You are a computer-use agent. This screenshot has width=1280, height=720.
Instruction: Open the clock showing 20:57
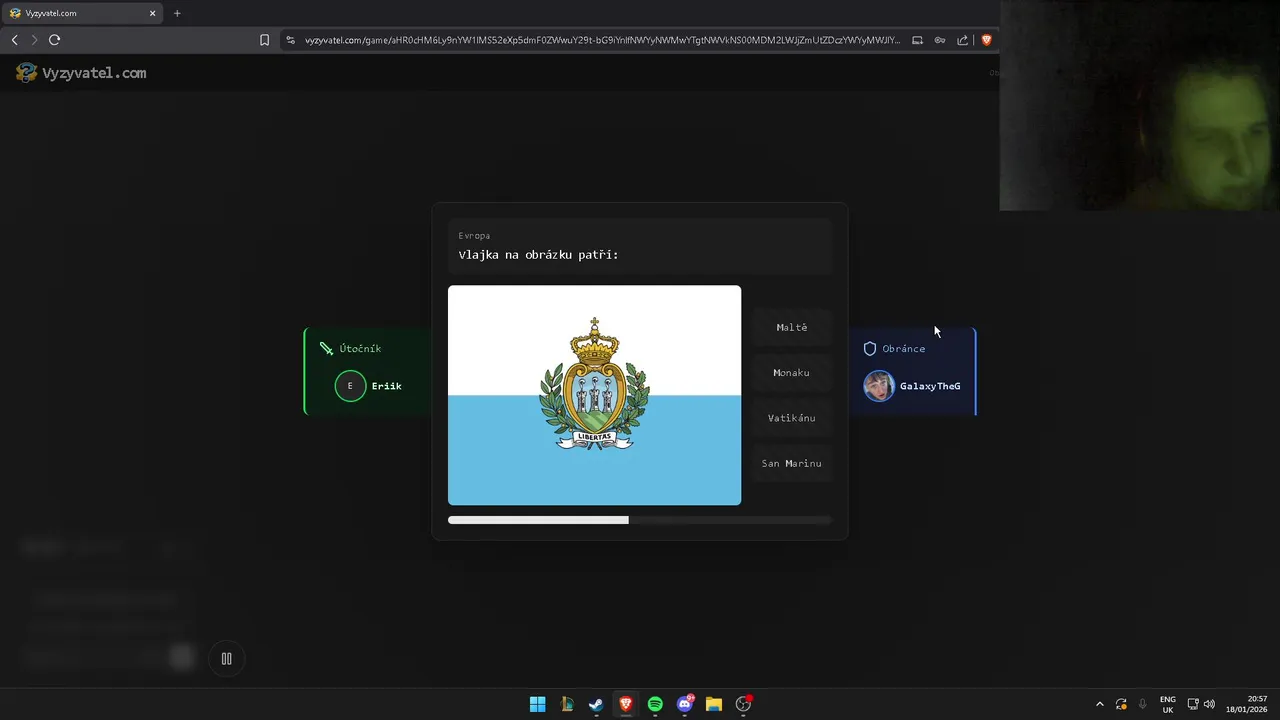pyautogui.click(x=1246, y=704)
